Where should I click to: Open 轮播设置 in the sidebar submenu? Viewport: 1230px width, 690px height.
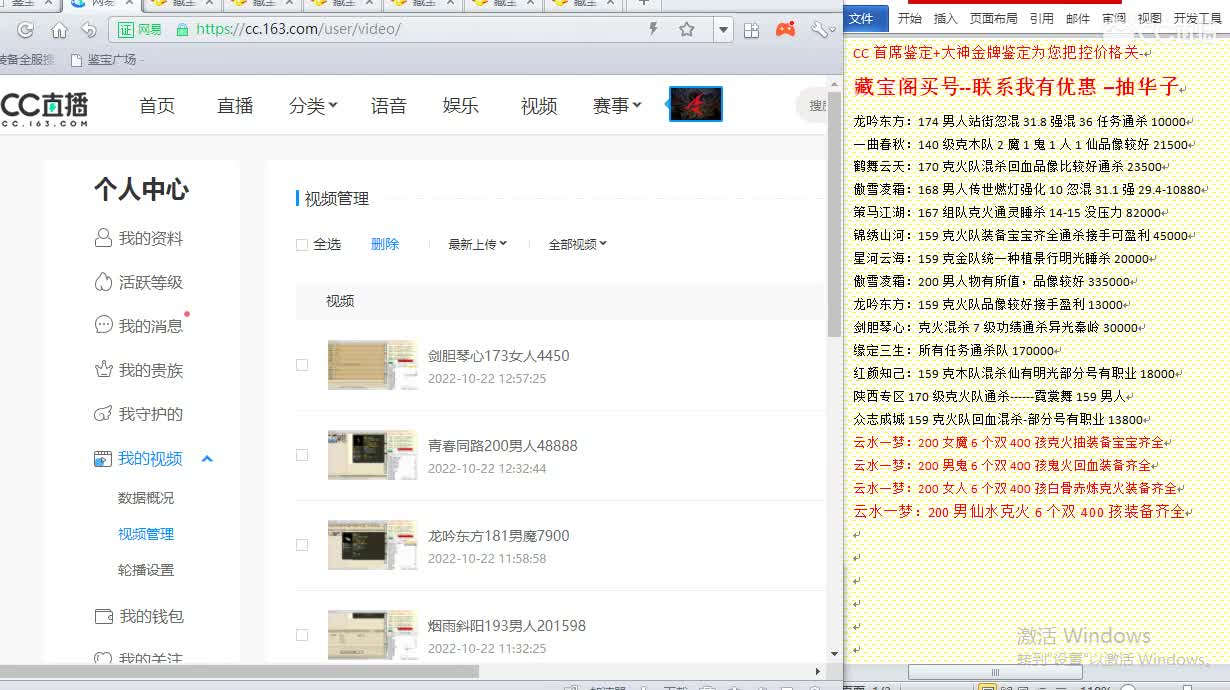(146, 570)
